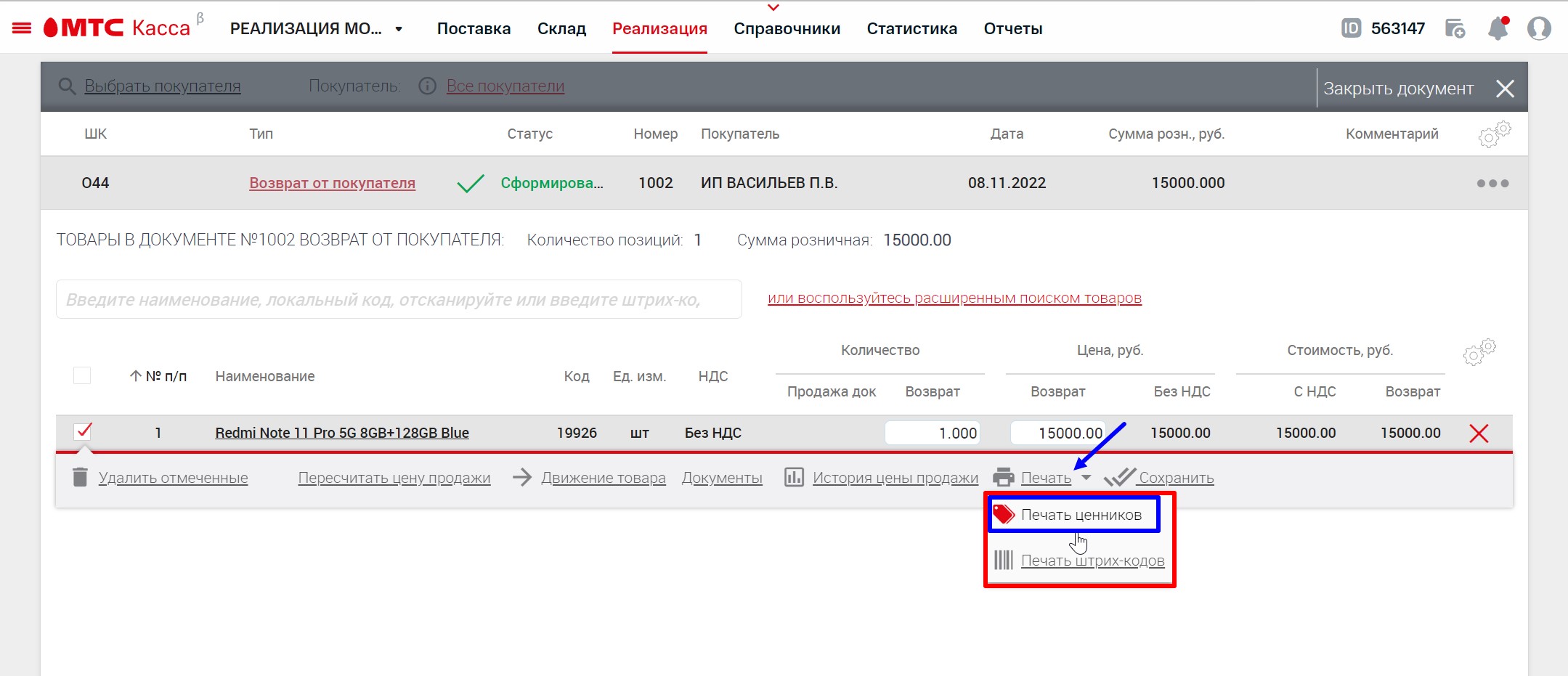Viewport: 1568px width, 676px height.
Task: Click the Сохранить link
Action: 1177,478
